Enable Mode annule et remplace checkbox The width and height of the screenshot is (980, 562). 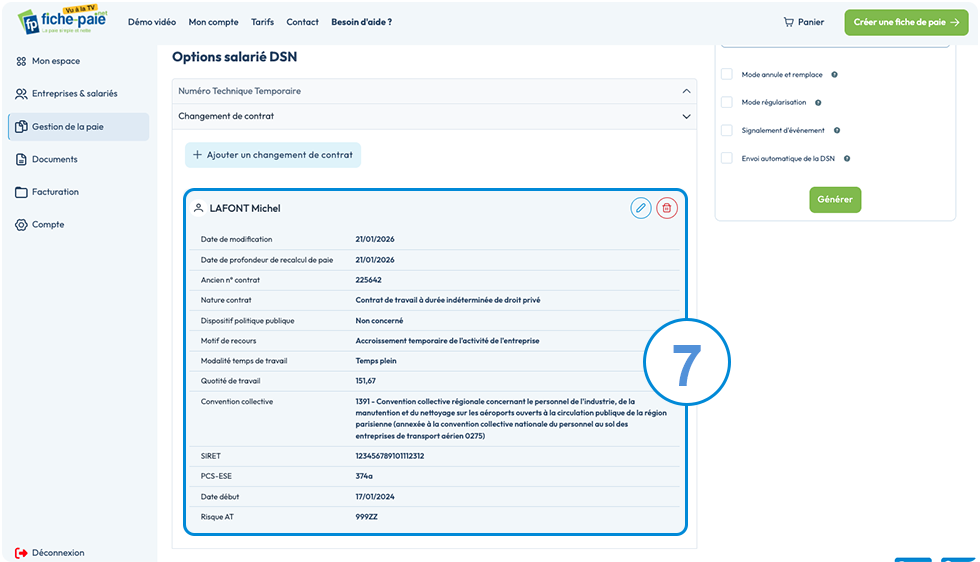[727, 74]
